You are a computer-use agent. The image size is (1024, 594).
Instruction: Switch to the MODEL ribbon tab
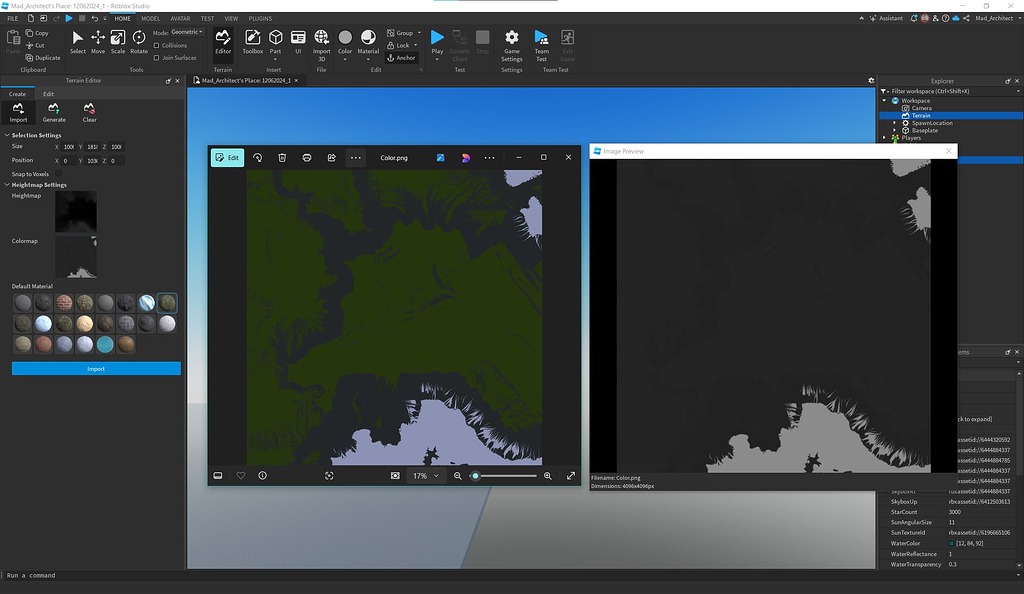150,18
